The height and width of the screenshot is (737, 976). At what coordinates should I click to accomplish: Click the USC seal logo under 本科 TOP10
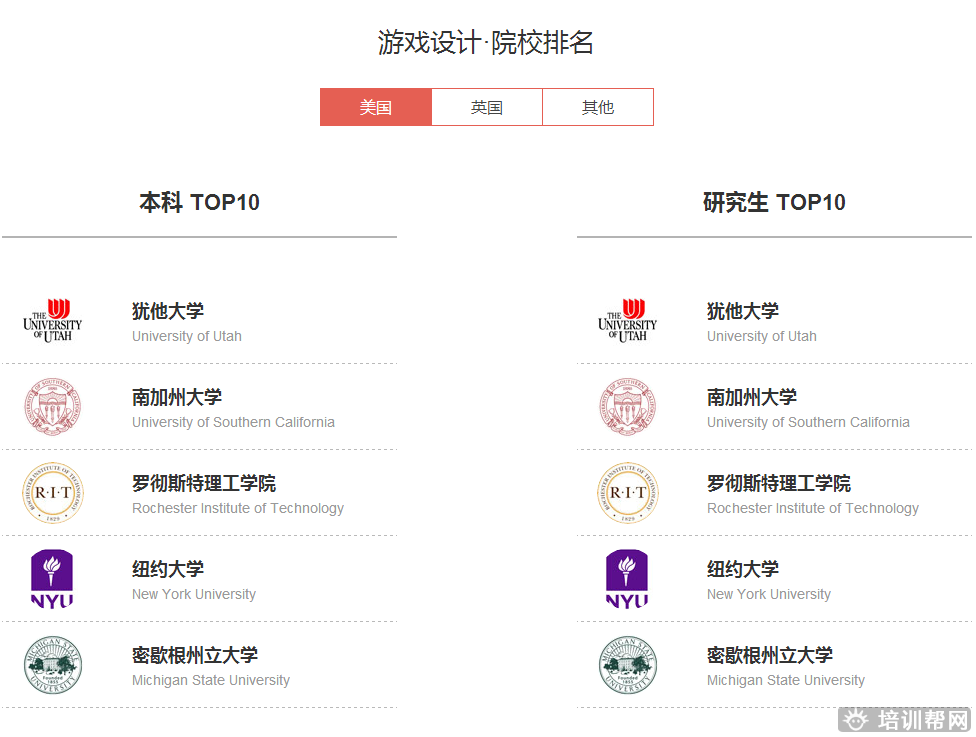coord(52,406)
